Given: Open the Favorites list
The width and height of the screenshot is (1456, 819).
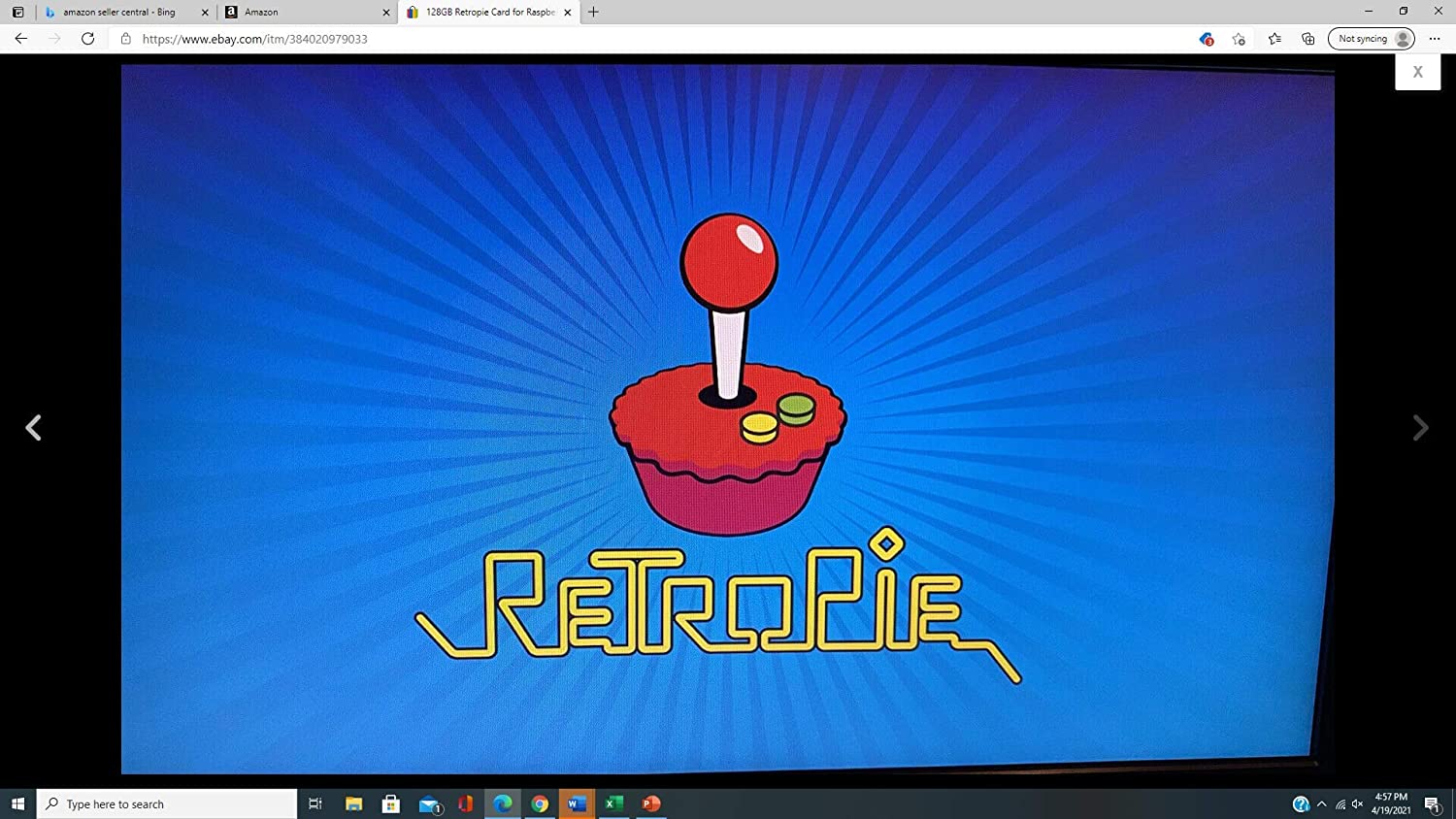Looking at the screenshot, I should (1274, 39).
